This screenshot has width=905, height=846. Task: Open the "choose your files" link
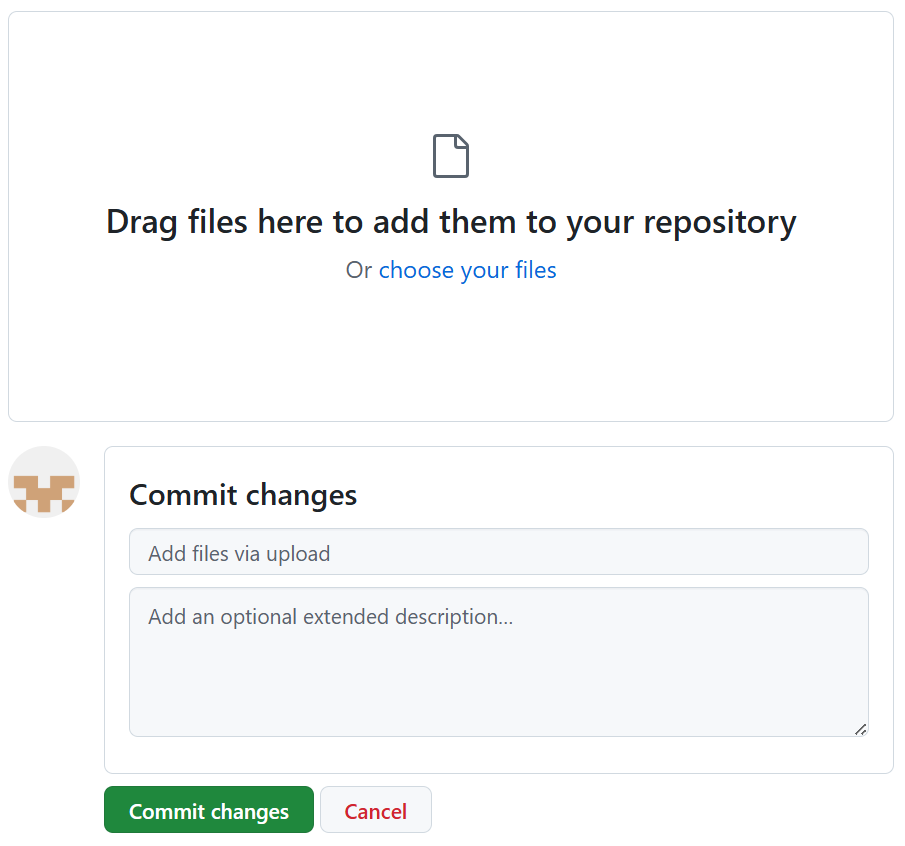click(467, 270)
